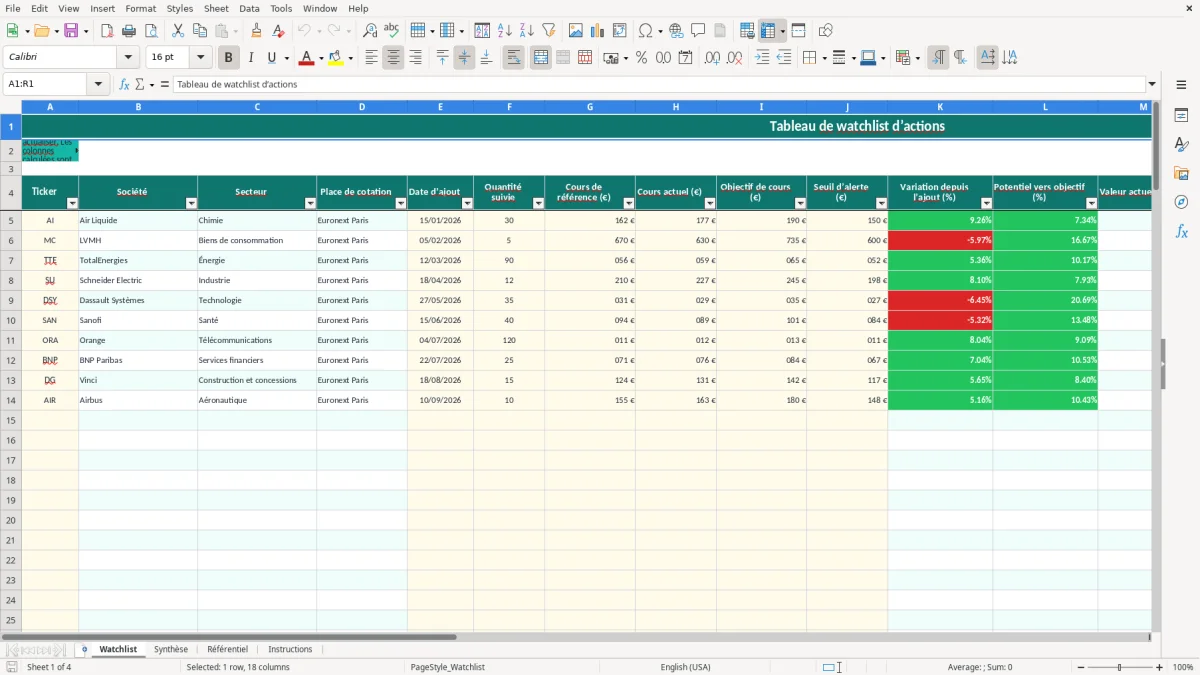Switch to the Instructions sheet tab
The height and width of the screenshot is (675, 1200).
tap(290, 649)
